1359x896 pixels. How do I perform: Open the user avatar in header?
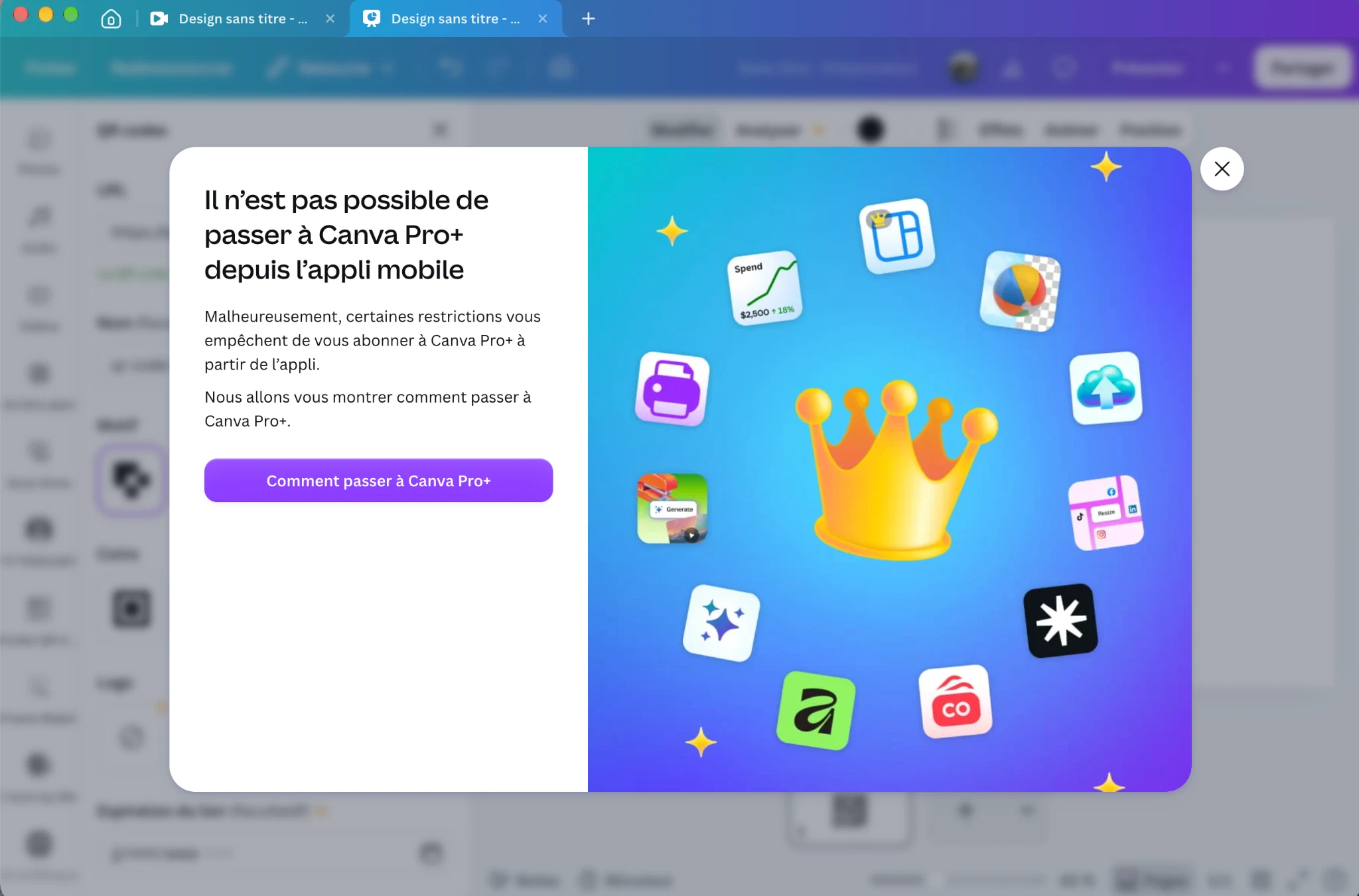pos(964,68)
